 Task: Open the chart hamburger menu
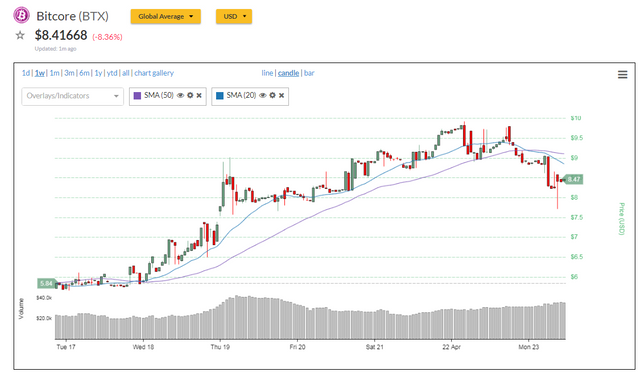(x=622, y=75)
